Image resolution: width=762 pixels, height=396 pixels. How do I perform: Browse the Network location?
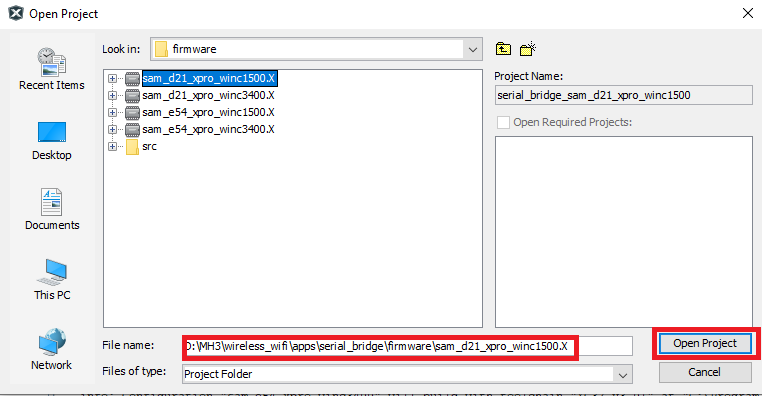coord(52,349)
